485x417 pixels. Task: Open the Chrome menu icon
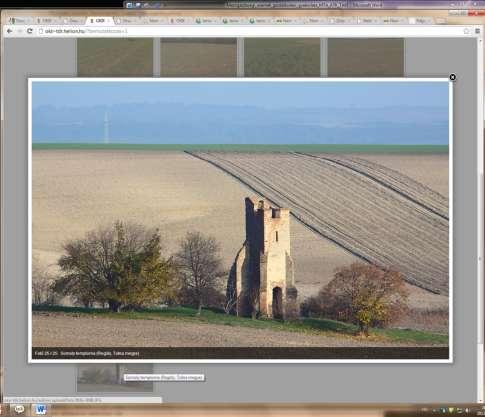[x=477, y=31]
